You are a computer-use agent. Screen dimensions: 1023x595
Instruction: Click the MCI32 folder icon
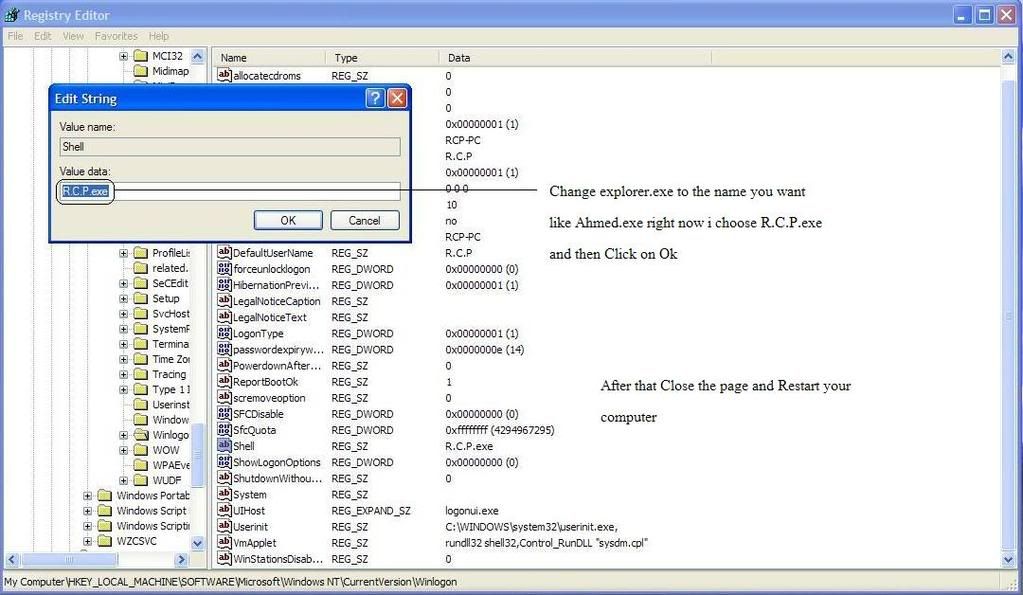[x=141, y=55]
